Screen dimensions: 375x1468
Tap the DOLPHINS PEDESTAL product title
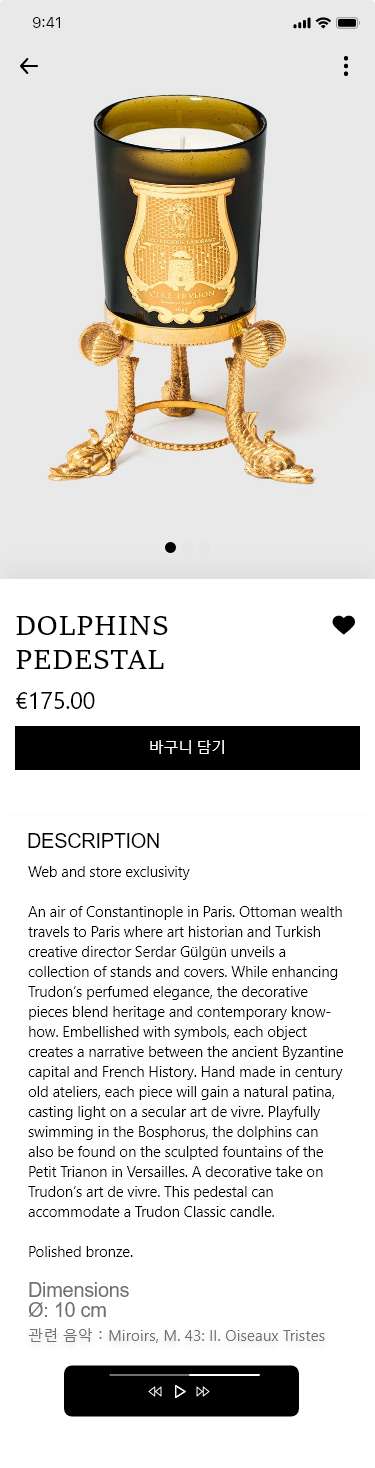[92, 643]
